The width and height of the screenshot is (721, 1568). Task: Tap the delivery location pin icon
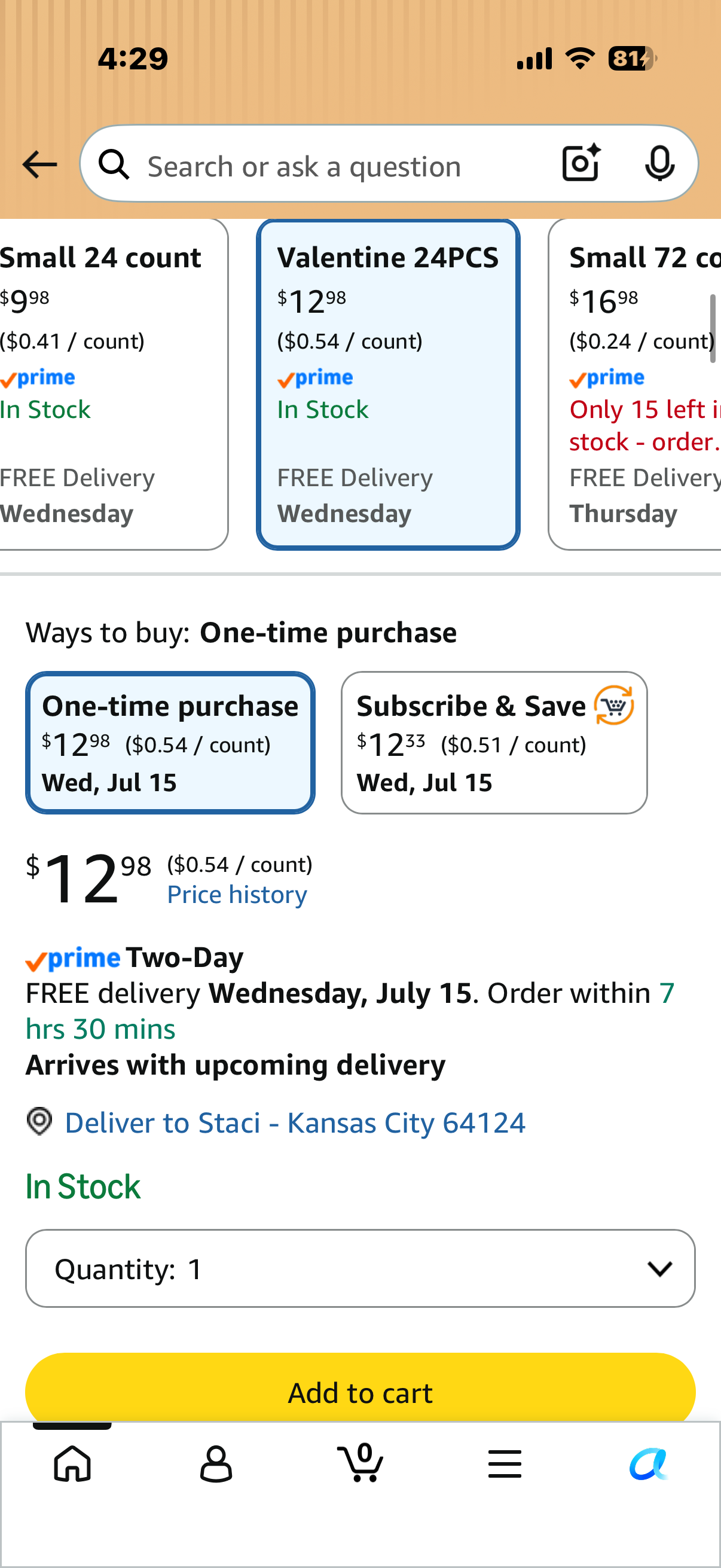[39, 1121]
